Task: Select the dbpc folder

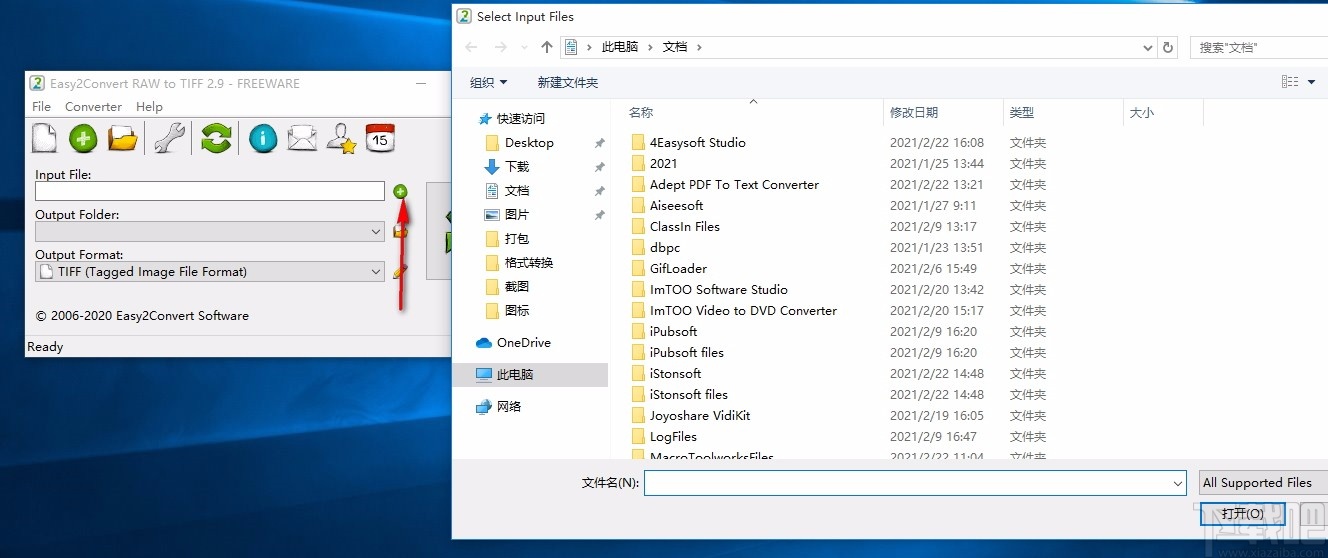Action: (665, 248)
